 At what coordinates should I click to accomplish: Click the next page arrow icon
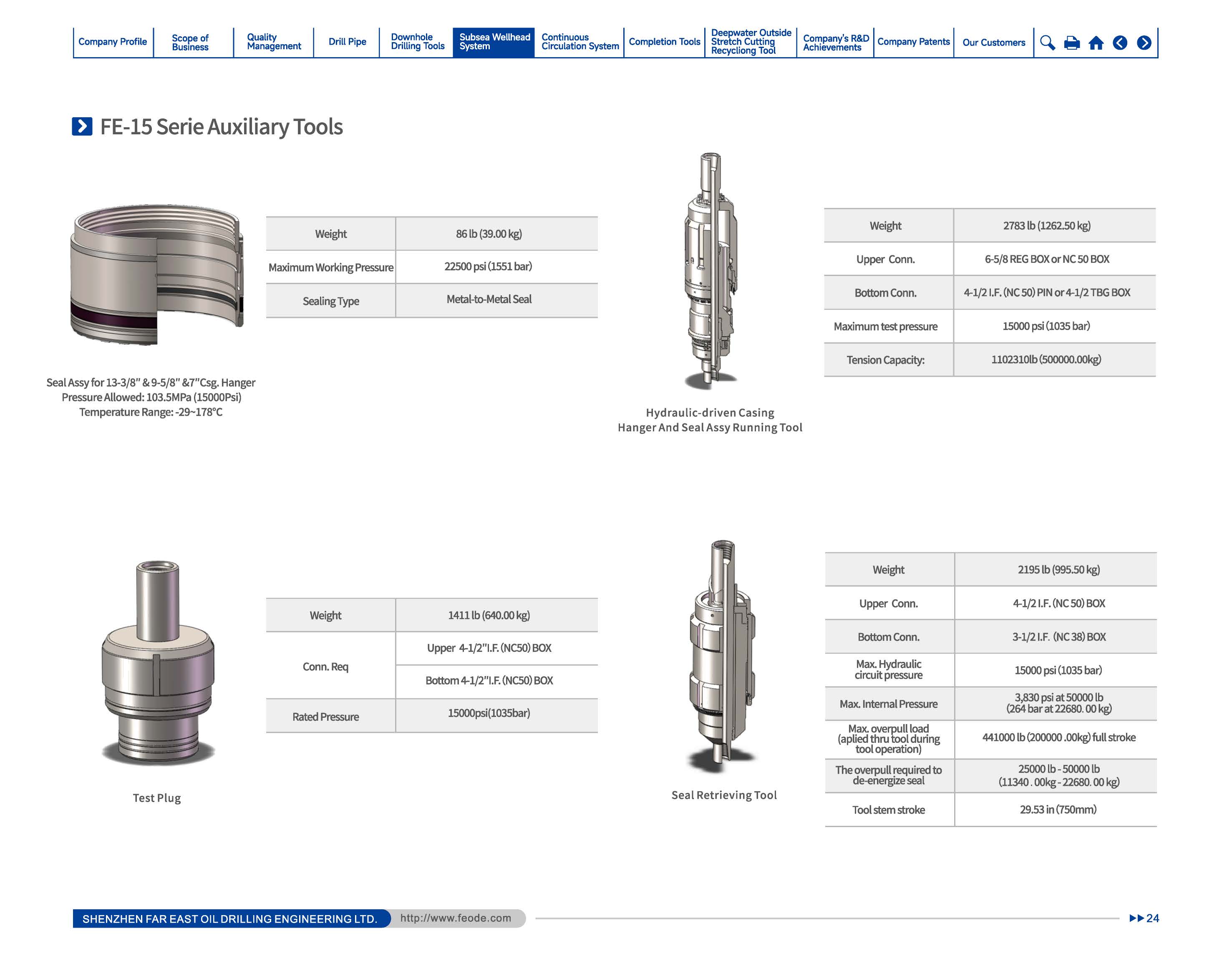pos(1144,43)
